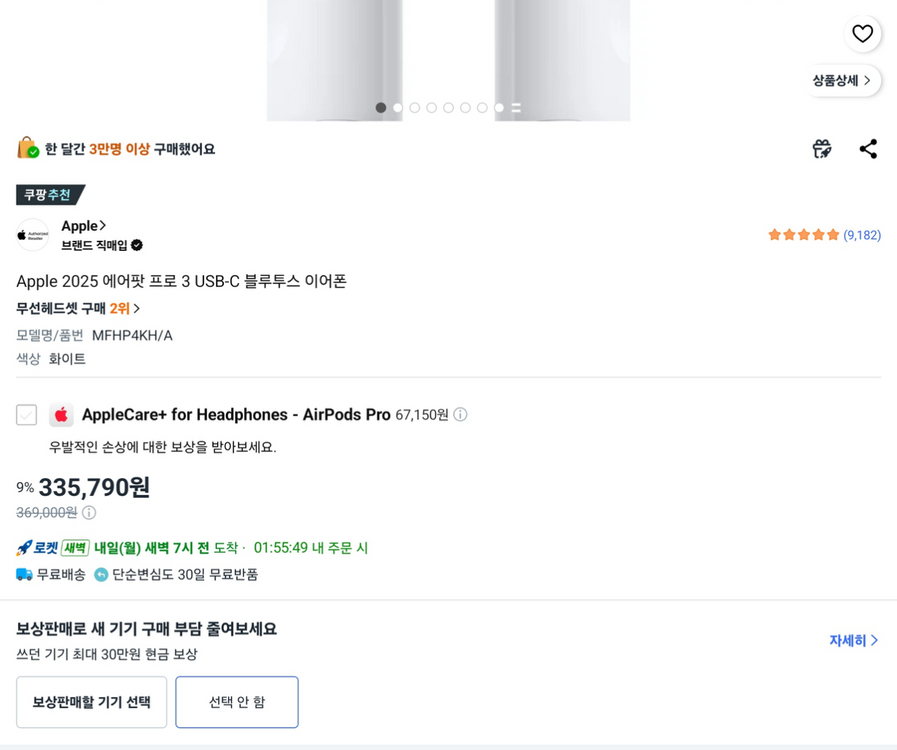This screenshot has height=750, width=897.
Task: Check the AppleCare+ for Headphones checkbox
Action: click(x=27, y=415)
